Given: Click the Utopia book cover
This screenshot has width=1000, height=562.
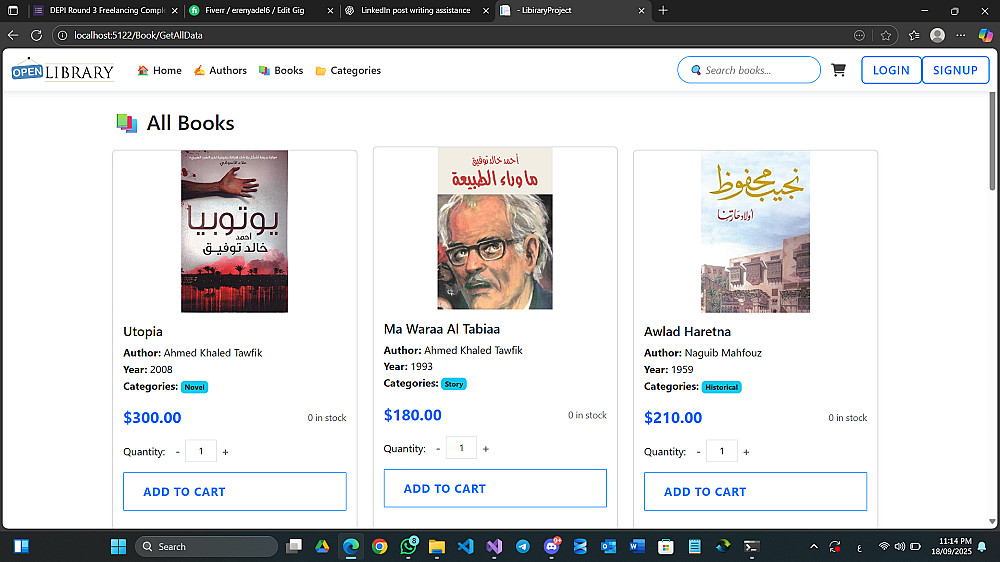Looking at the screenshot, I should click(x=234, y=231).
